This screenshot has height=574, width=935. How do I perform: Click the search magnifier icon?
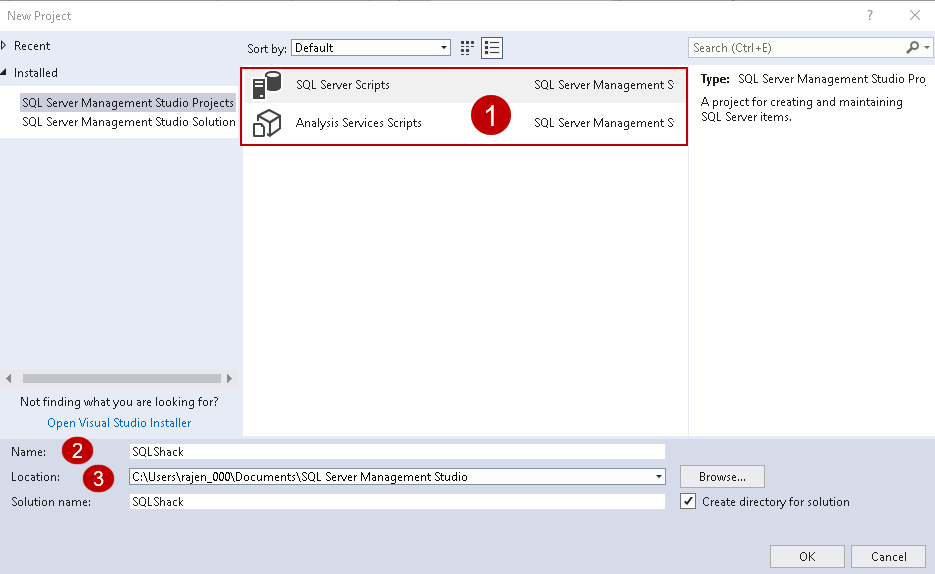point(912,47)
